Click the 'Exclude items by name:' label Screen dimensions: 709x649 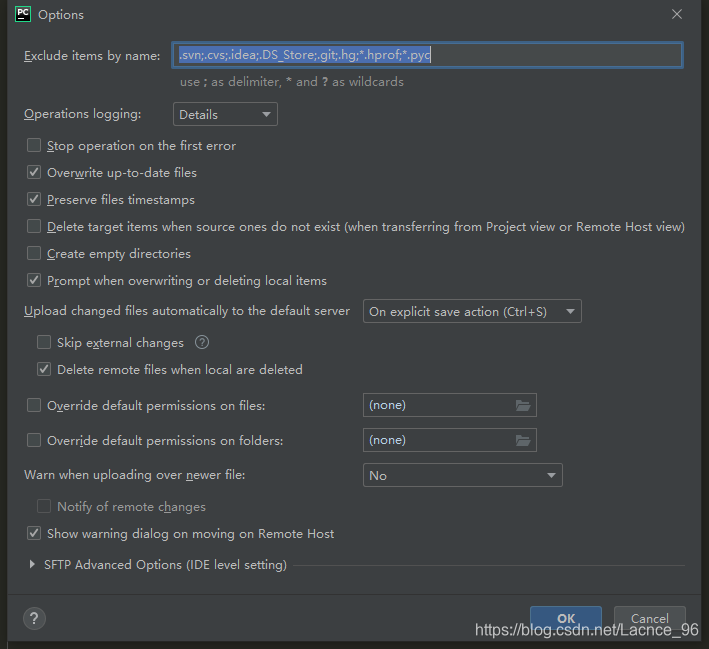tap(92, 56)
